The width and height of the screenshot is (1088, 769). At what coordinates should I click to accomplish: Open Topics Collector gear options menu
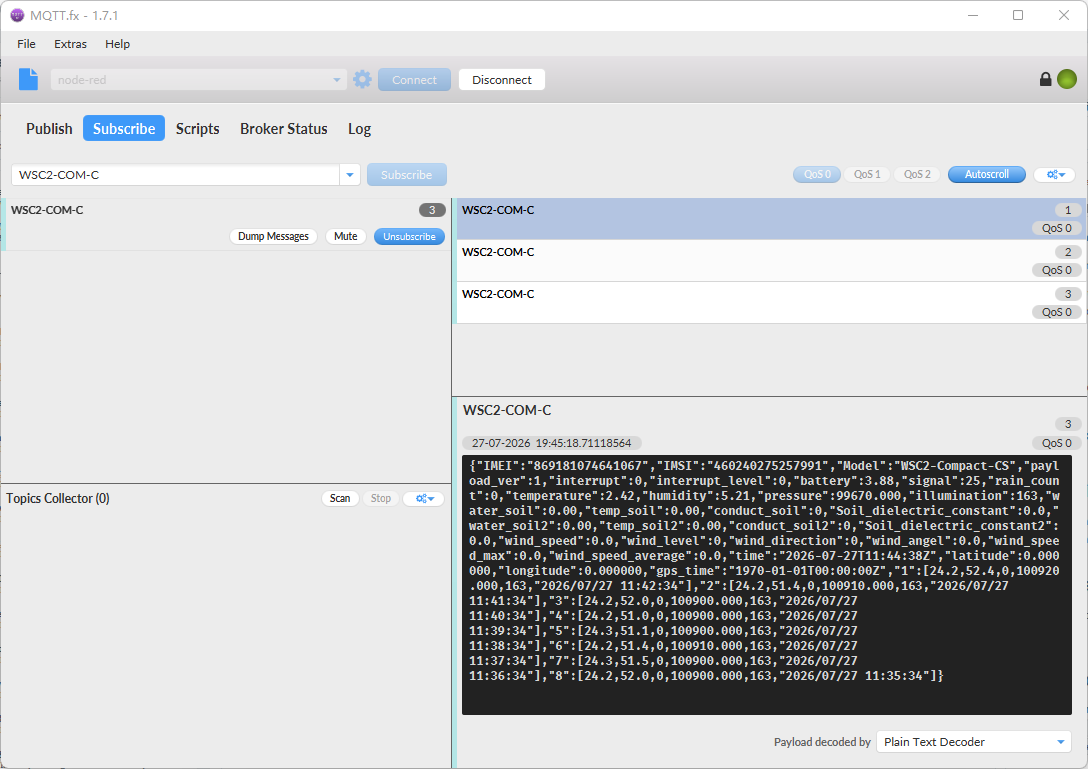coord(424,498)
